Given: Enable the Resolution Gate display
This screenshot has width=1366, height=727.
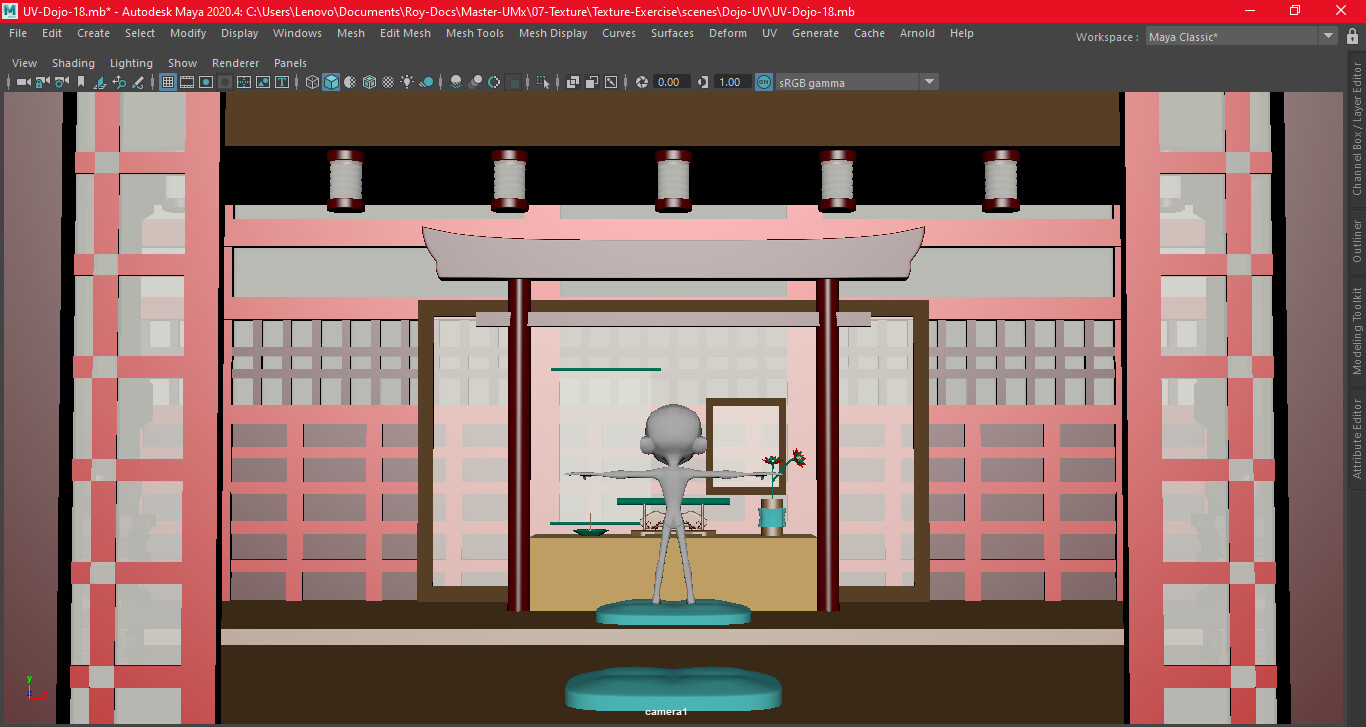Looking at the screenshot, I should tap(206, 82).
